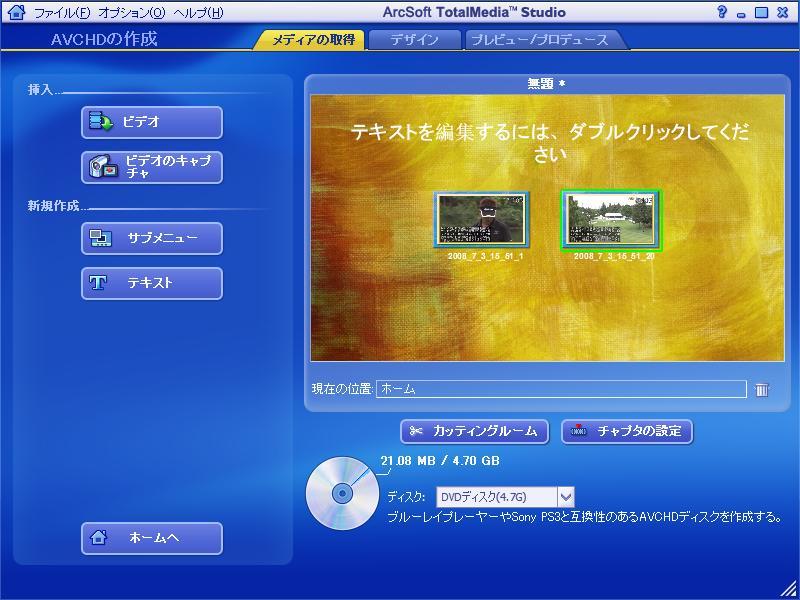Click the trash can delete icon
800x600 pixels.
click(761, 389)
